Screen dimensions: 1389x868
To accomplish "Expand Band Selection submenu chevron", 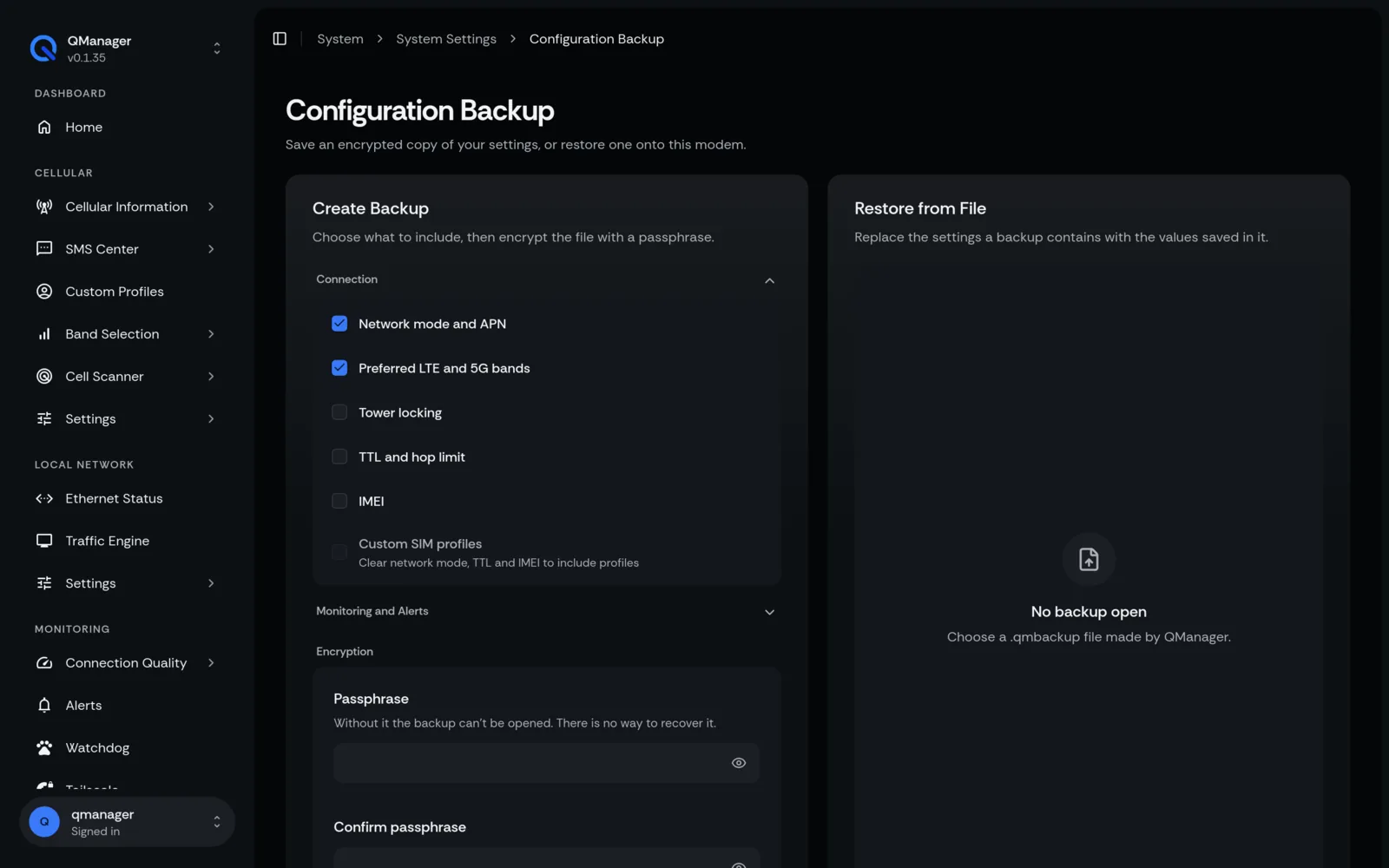I will pos(211,334).
